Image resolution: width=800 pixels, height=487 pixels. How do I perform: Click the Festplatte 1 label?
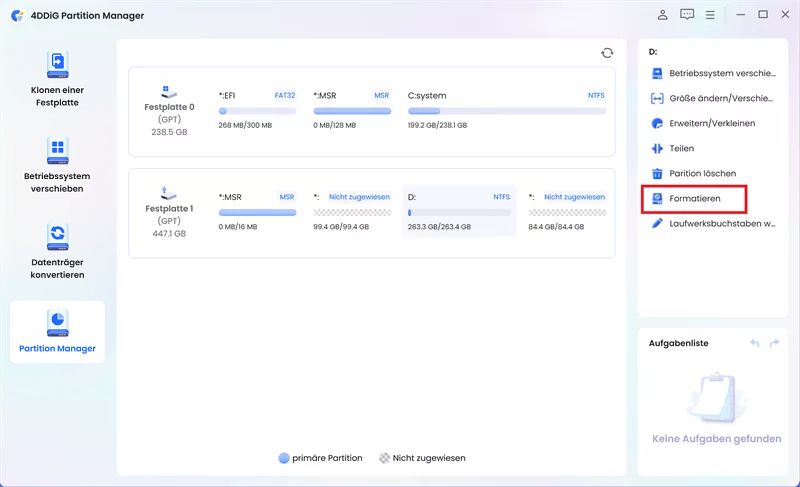(169, 209)
